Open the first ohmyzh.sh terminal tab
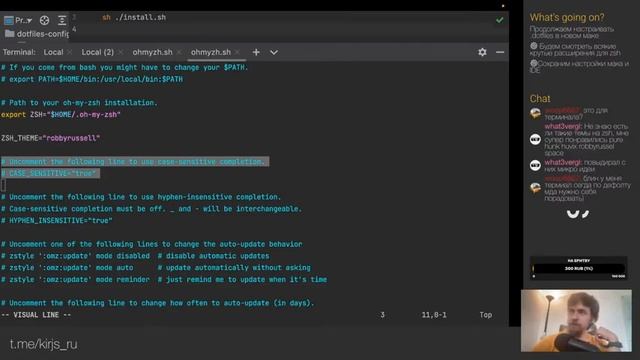Viewport: 640px width, 360px height. pyautogui.click(x=152, y=52)
